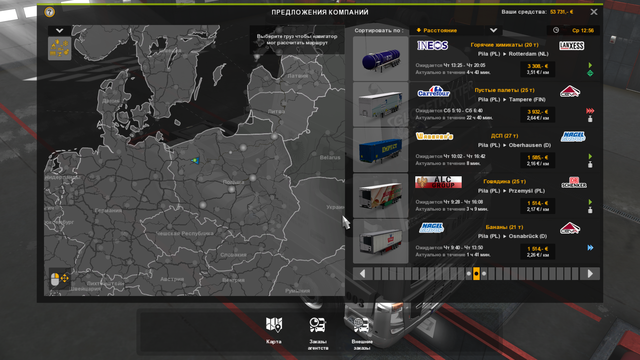640x360 pixels.
Task: Go to the next page of offers
Action: [x=590, y=274]
